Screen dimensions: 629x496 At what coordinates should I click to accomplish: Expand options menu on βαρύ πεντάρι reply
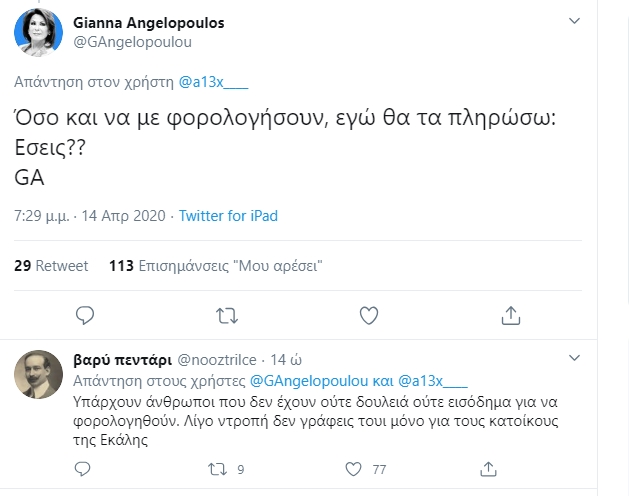573,359
